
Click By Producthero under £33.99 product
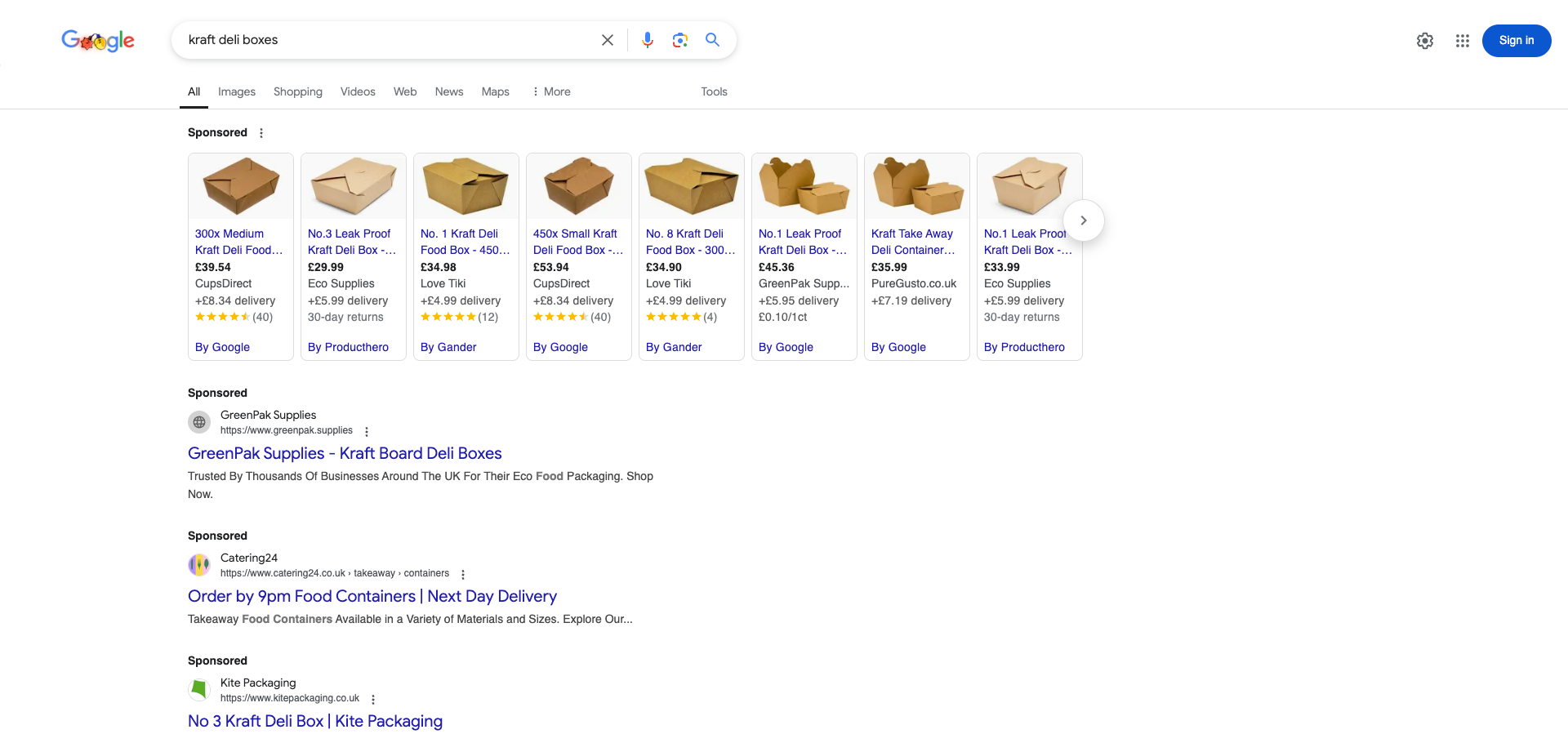[1024, 347]
